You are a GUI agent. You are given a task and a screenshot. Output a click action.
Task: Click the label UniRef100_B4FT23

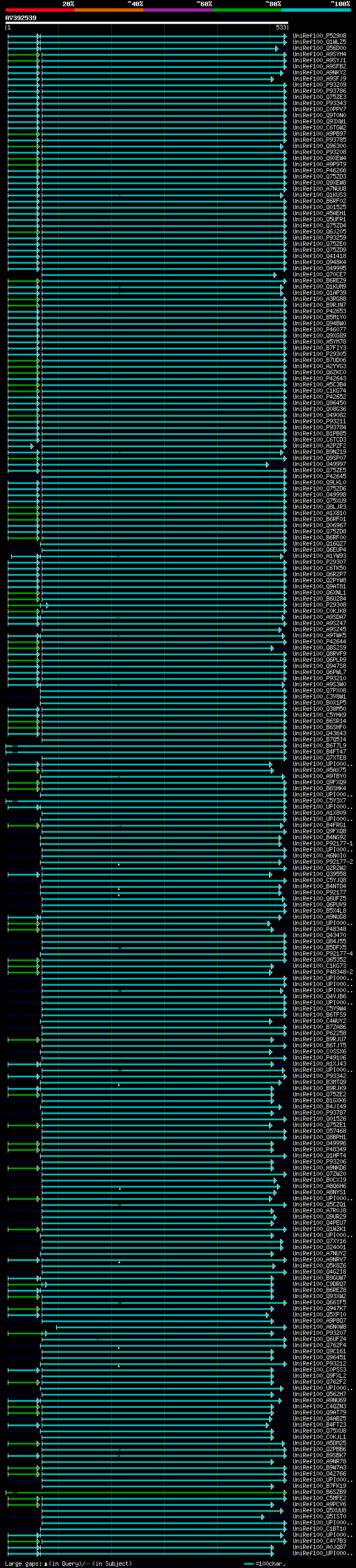tap(319, 1424)
